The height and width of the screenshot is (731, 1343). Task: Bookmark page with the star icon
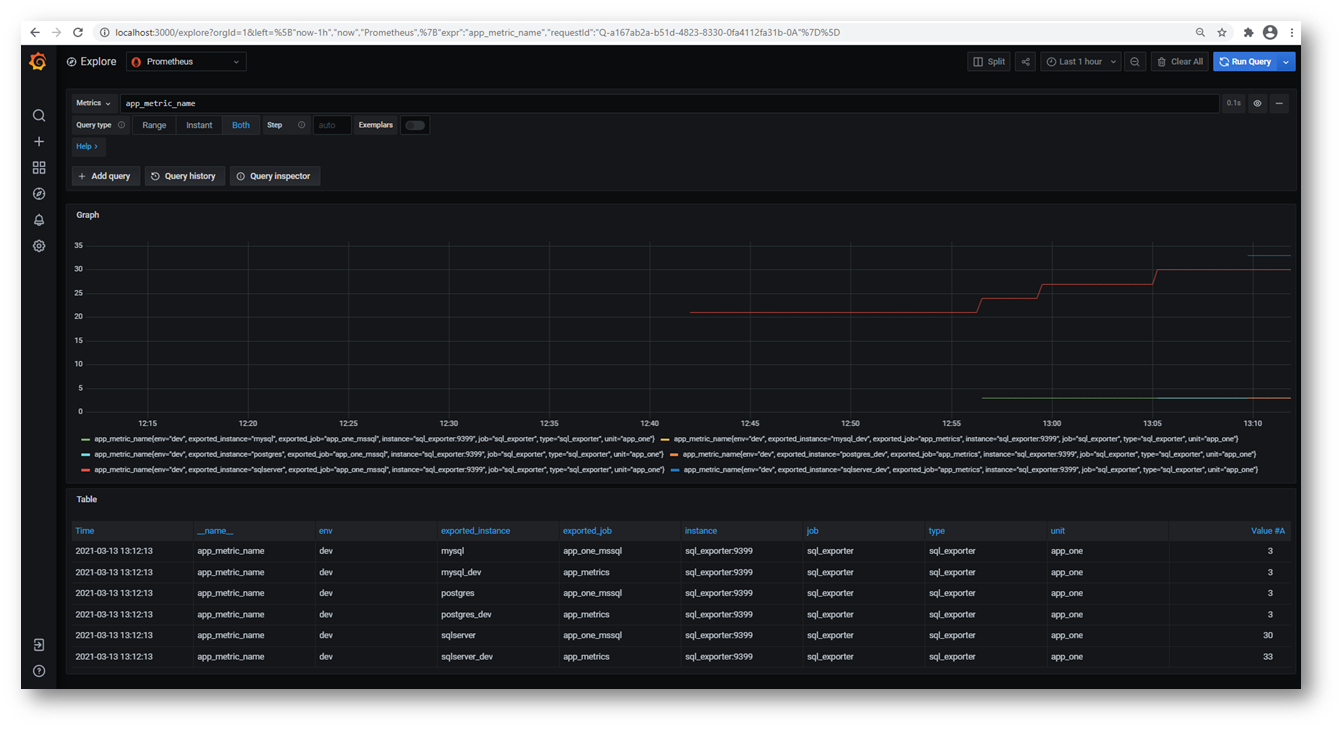1222,32
